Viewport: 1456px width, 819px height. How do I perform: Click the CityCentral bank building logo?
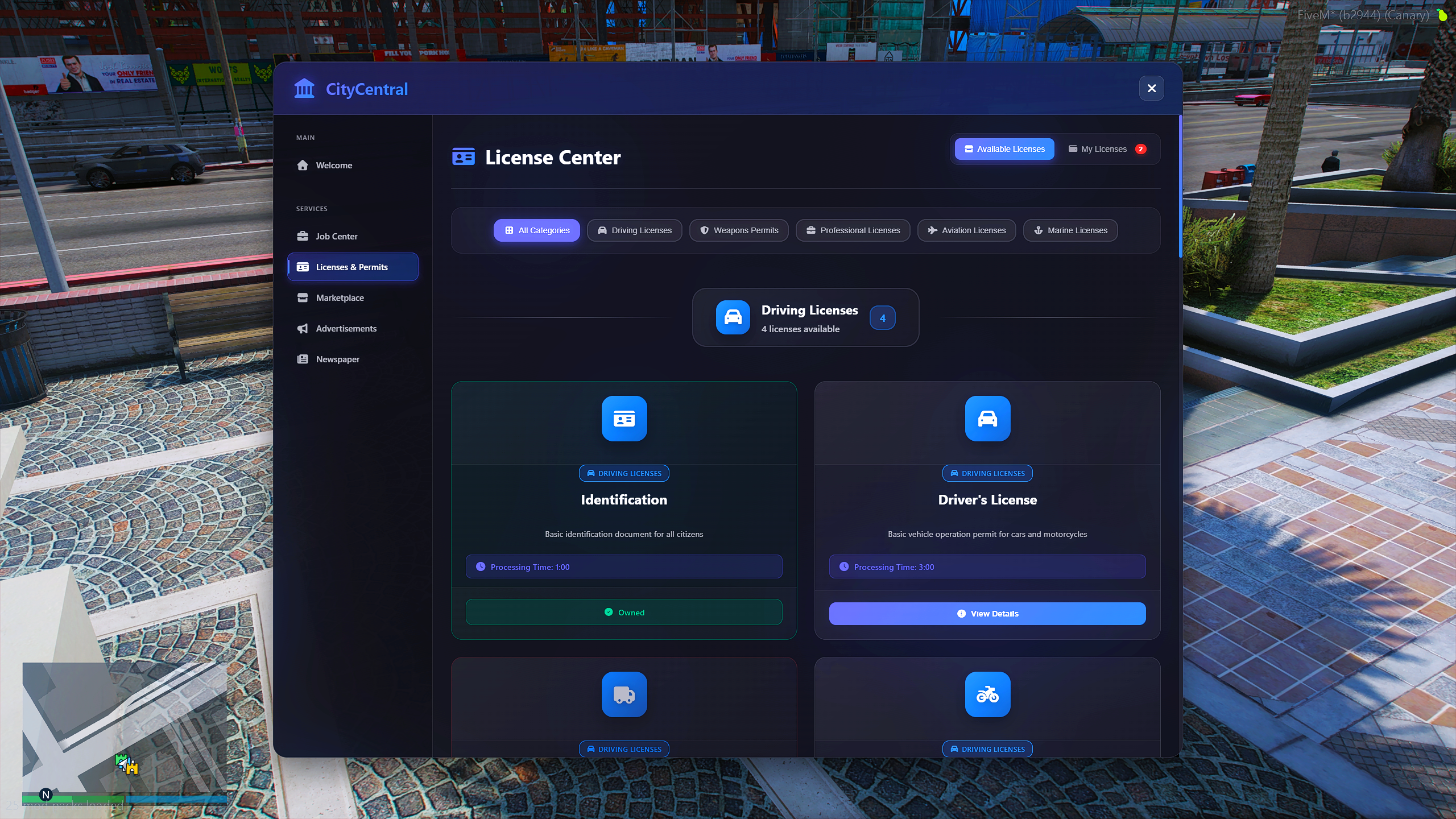pyautogui.click(x=304, y=89)
